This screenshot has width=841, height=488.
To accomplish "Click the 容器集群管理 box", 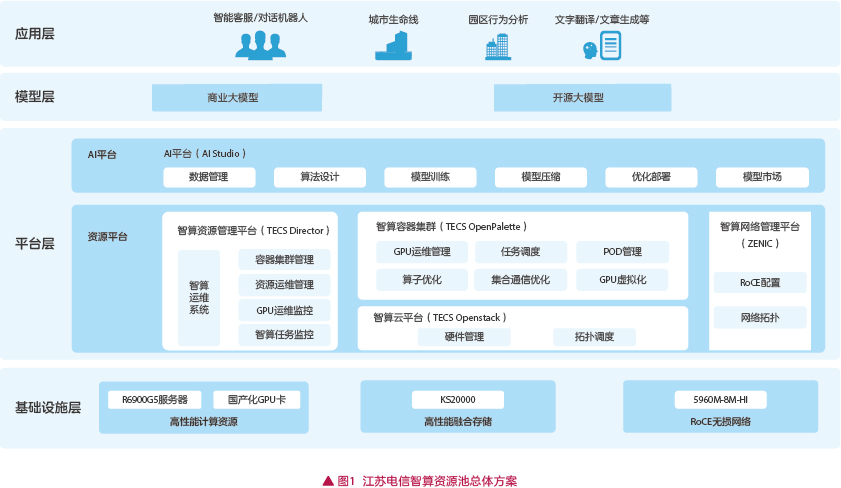I will tap(284, 260).
